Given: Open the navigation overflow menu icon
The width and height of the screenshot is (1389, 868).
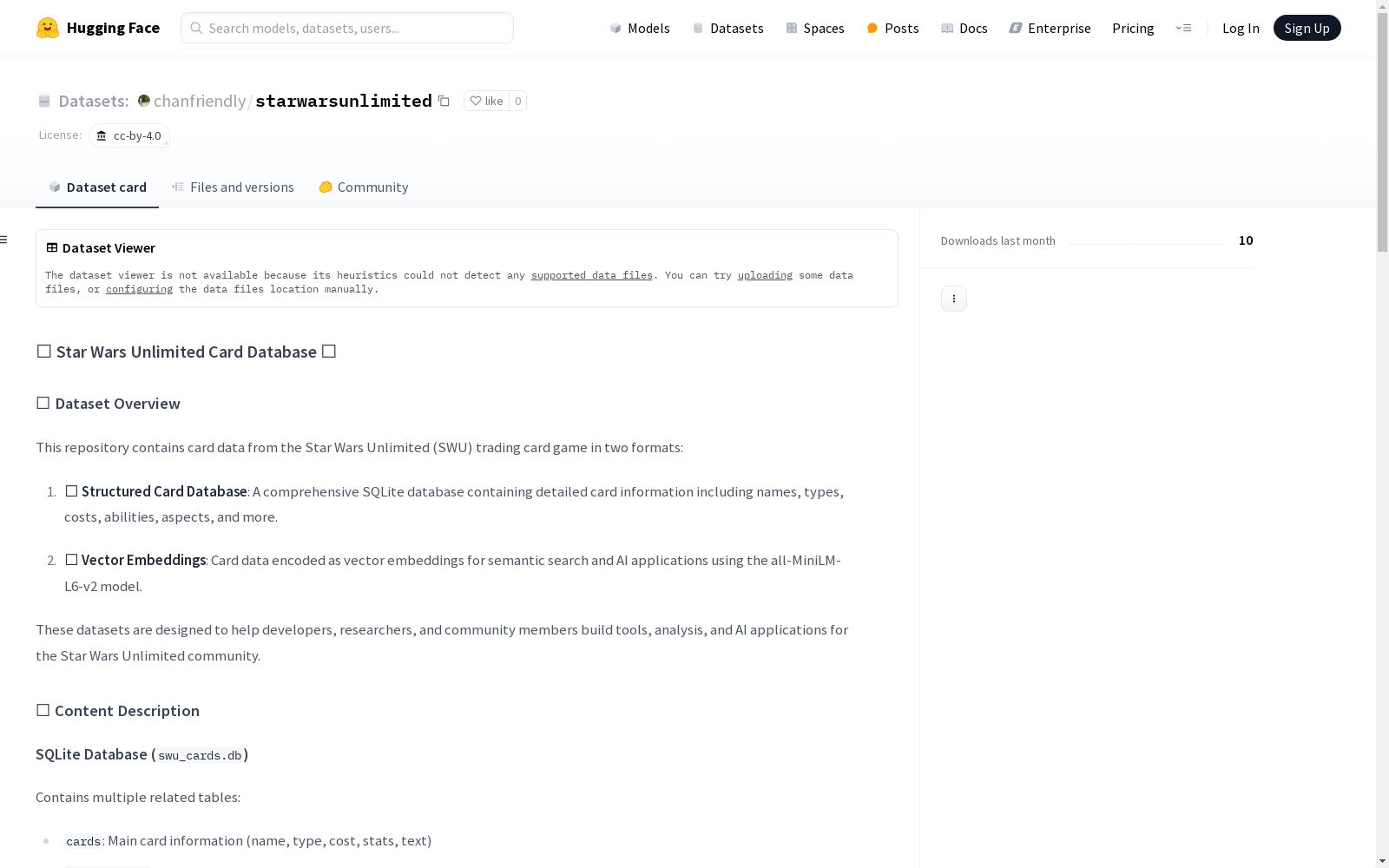Looking at the screenshot, I should point(1183,28).
